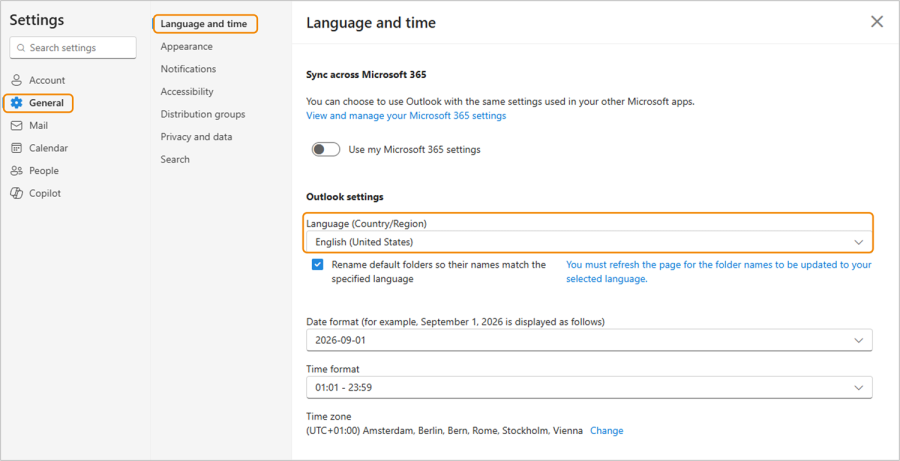900x461 pixels.
Task: Go to Calendar settings category
Action: [49, 148]
